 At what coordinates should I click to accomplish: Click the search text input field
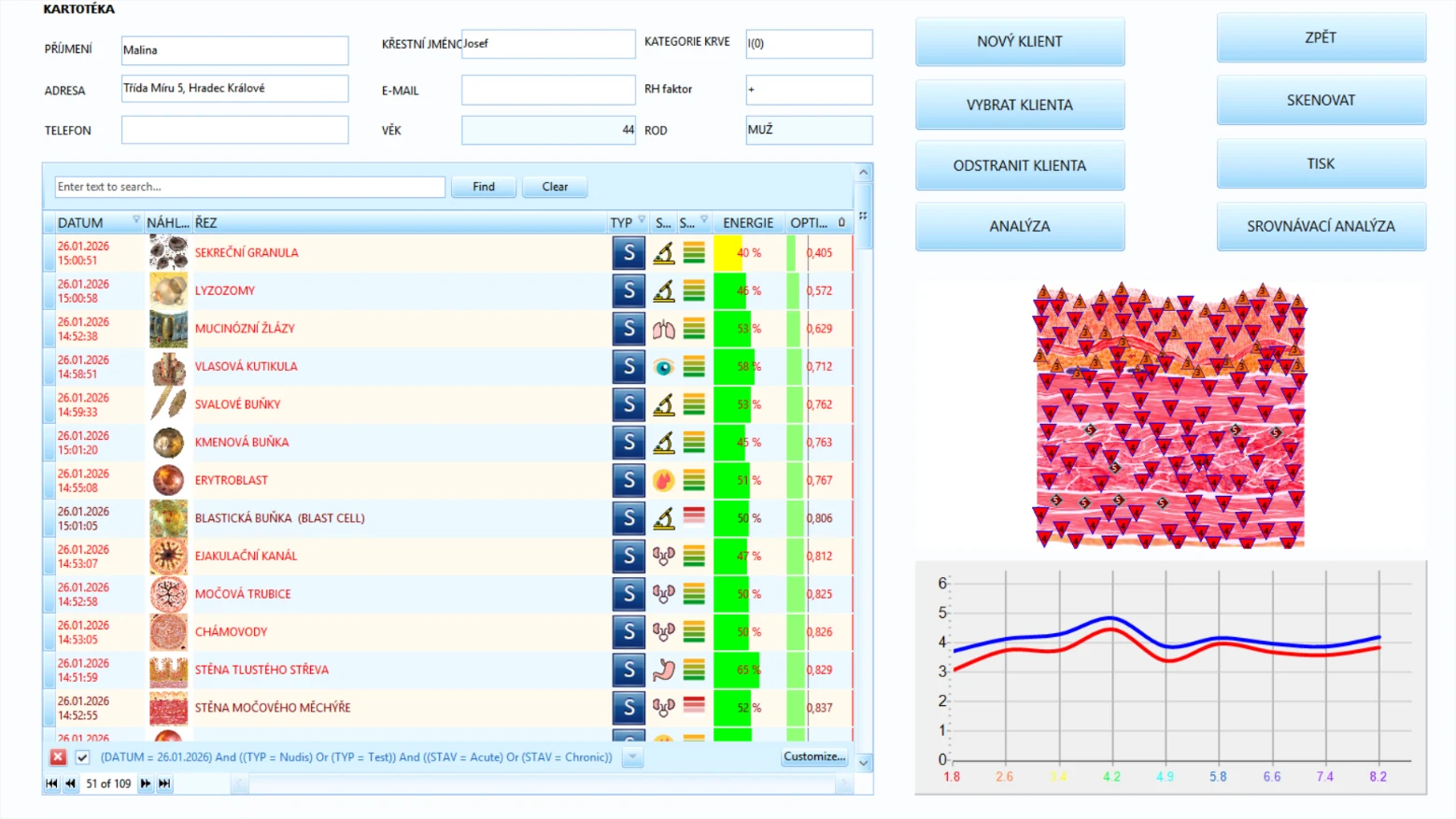tap(249, 187)
